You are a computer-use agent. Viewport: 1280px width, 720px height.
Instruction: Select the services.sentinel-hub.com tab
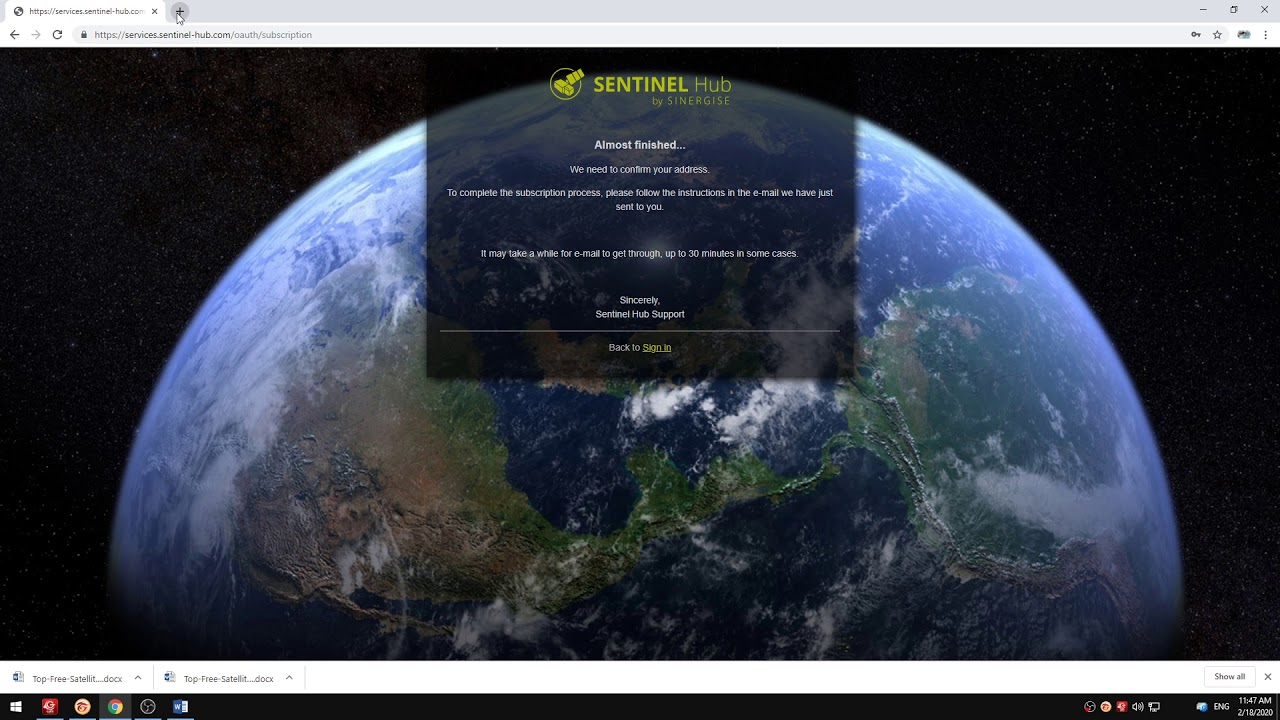click(x=84, y=11)
